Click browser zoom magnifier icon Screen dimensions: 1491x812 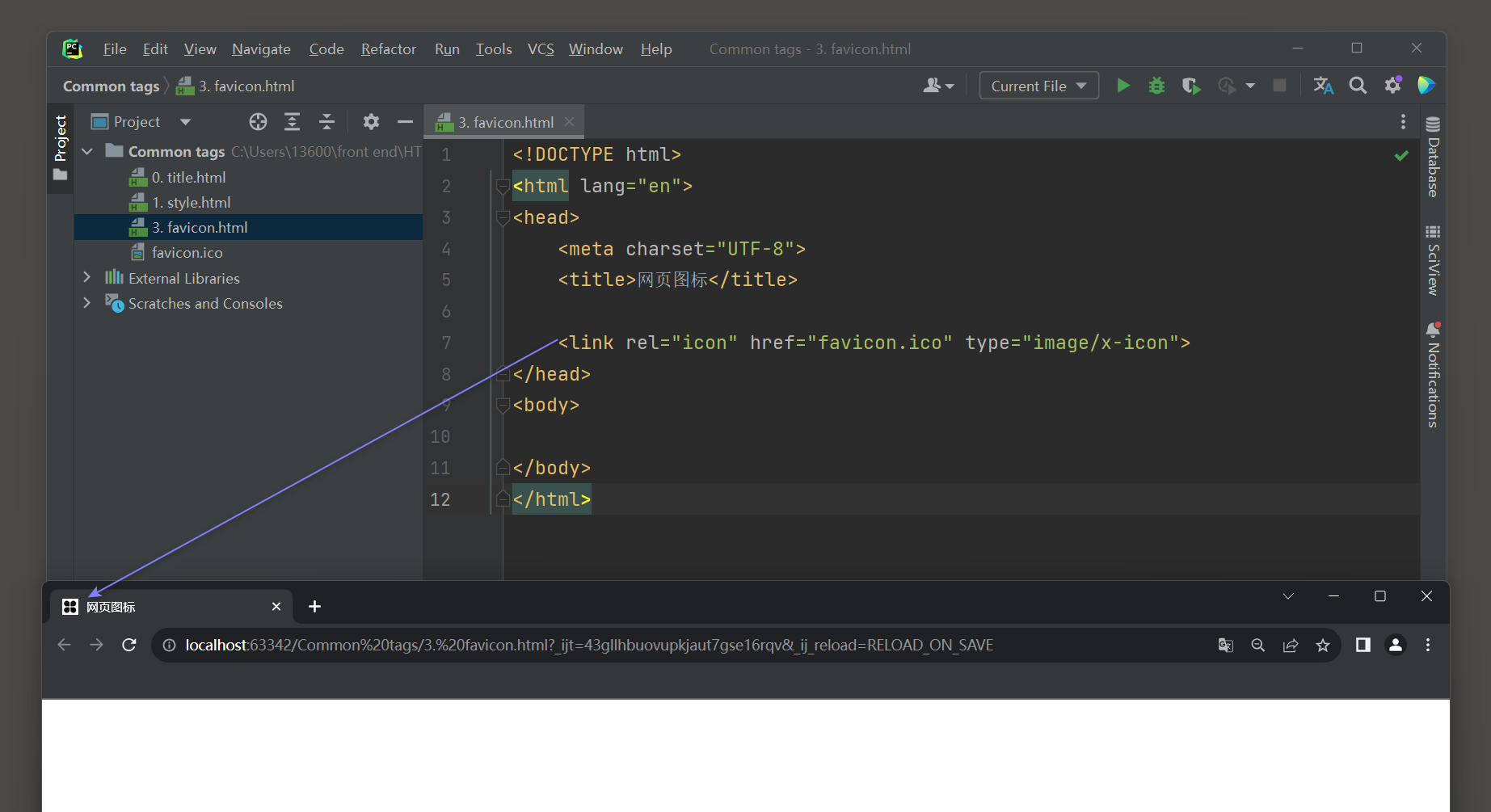(1258, 645)
